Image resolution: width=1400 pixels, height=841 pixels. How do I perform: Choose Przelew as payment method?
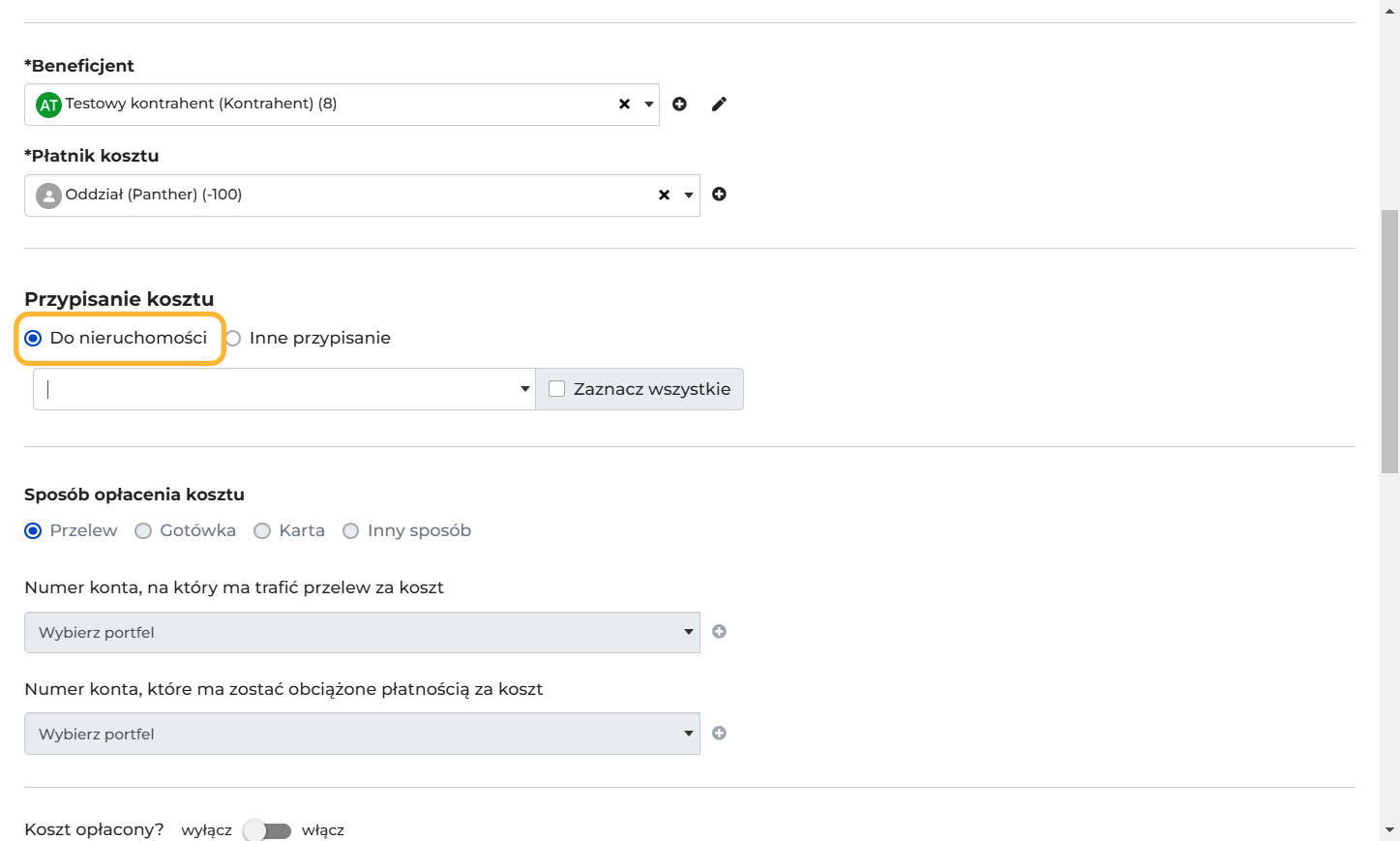(x=33, y=530)
